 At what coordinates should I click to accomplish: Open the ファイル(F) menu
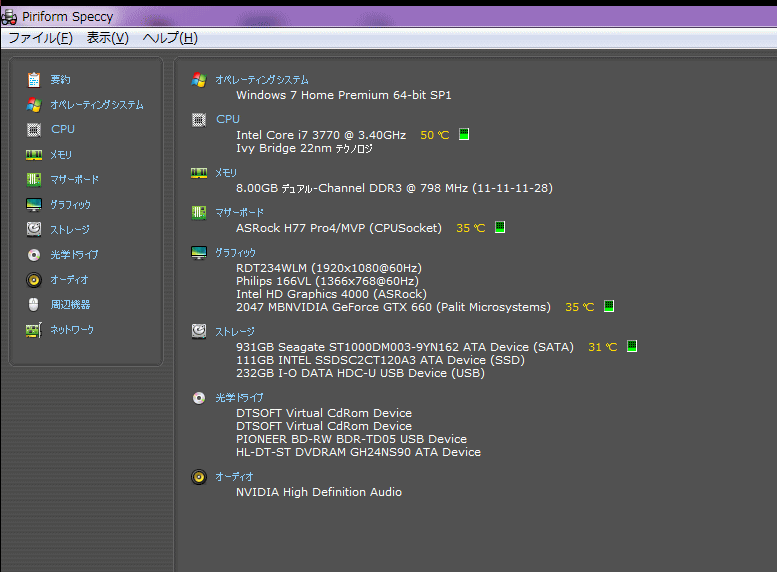(41, 38)
